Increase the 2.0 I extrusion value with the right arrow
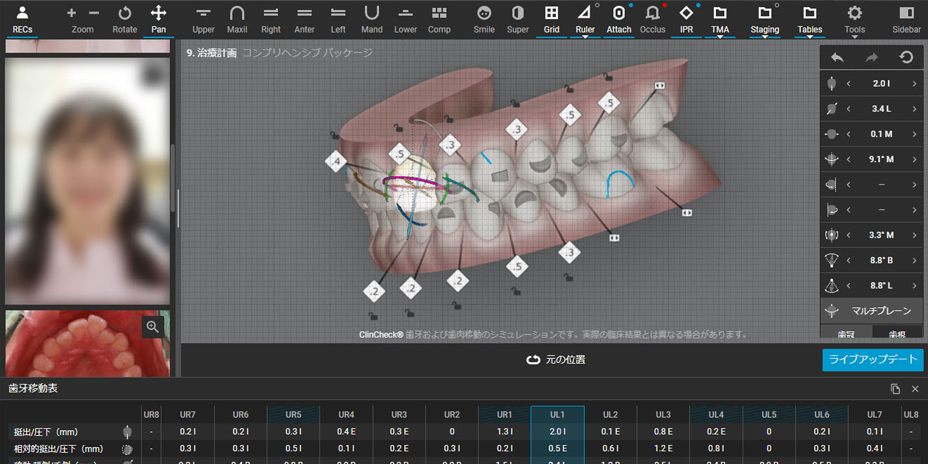Image resolution: width=928 pixels, height=464 pixels. coord(914,84)
